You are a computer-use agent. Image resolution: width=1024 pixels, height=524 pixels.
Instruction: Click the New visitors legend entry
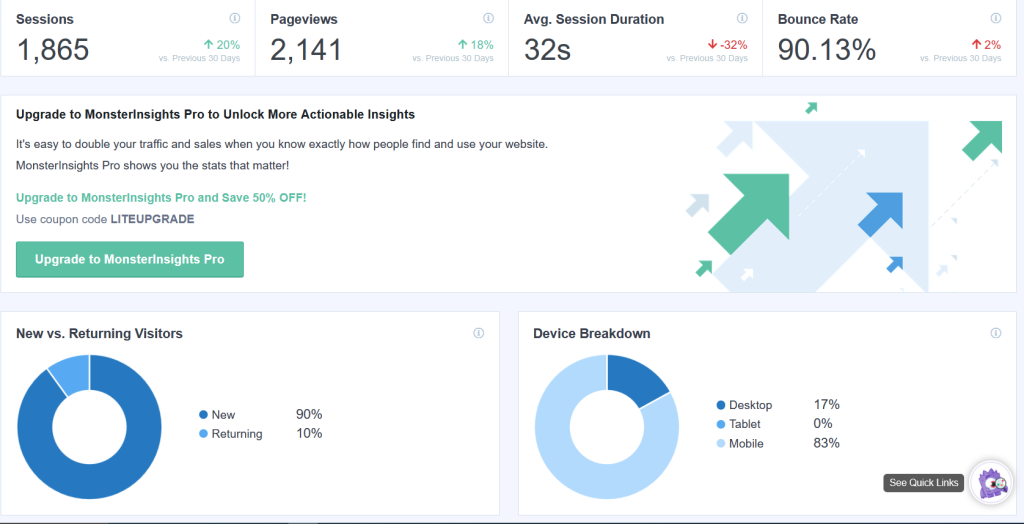217,415
